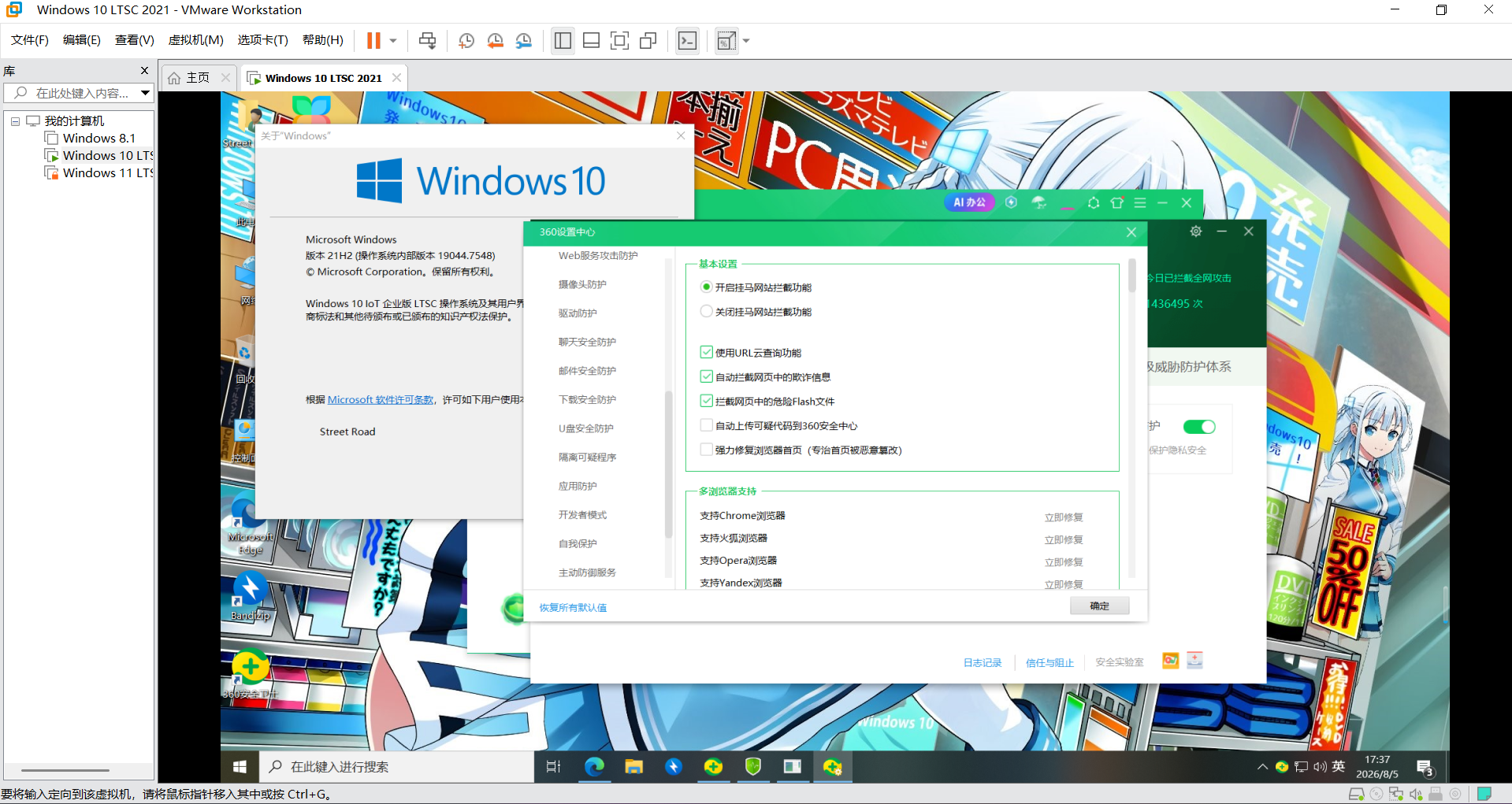Switch VMware to Unity mode
1512x804 pixels.
coord(648,40)
